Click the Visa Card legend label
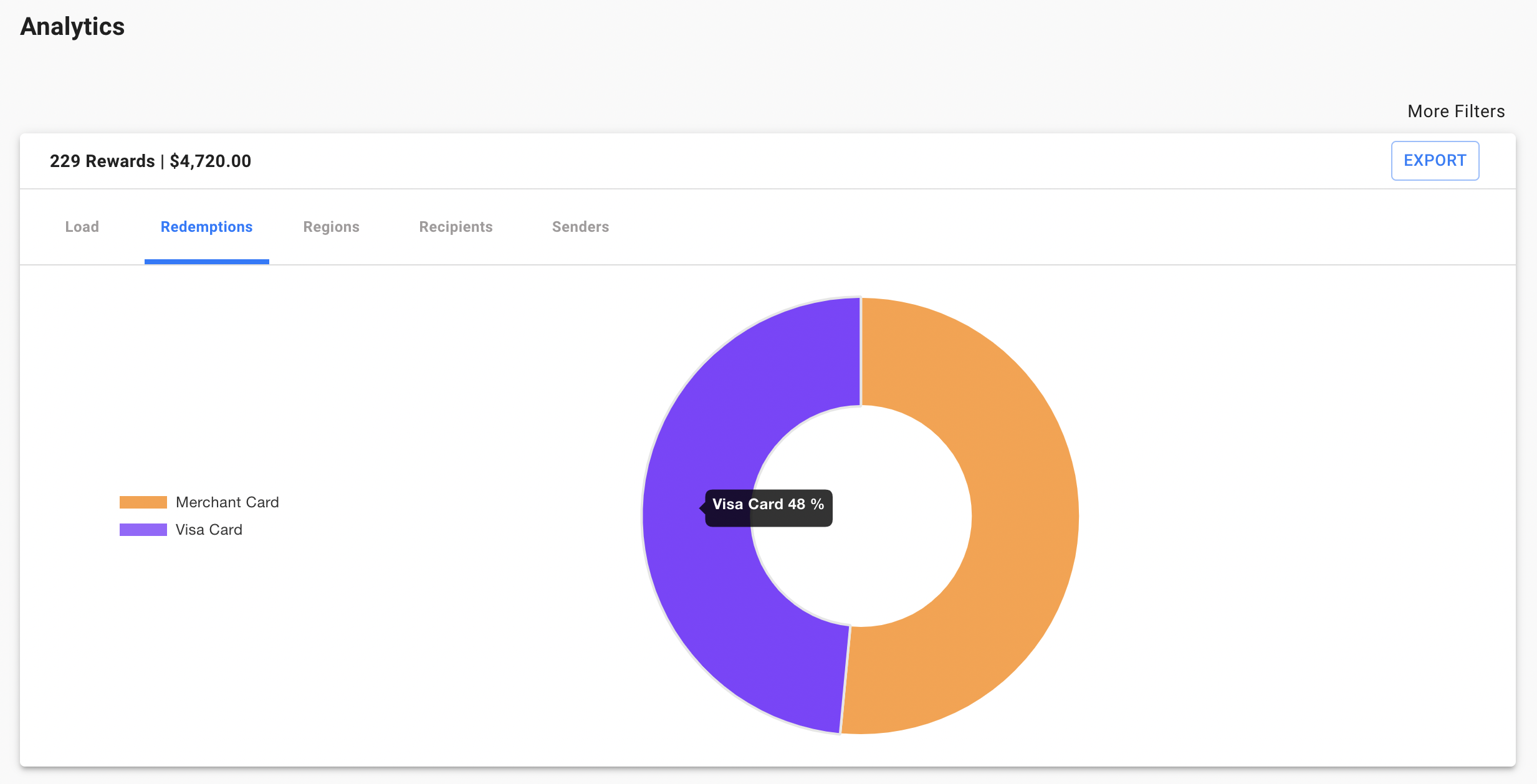The height and width of the screenshot is (784, 1537). (209, 530)
